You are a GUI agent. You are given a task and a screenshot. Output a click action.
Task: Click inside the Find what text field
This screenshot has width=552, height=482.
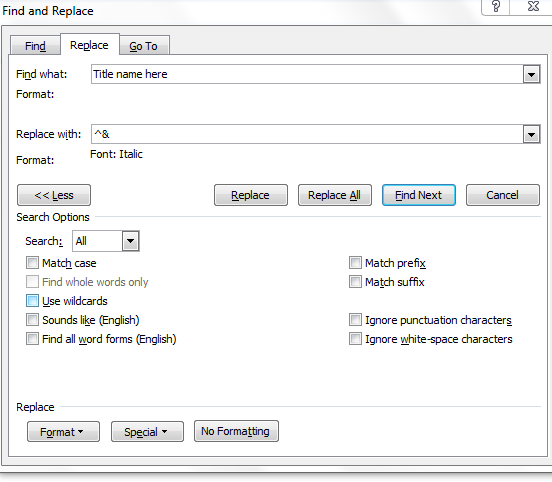(307, 74)
